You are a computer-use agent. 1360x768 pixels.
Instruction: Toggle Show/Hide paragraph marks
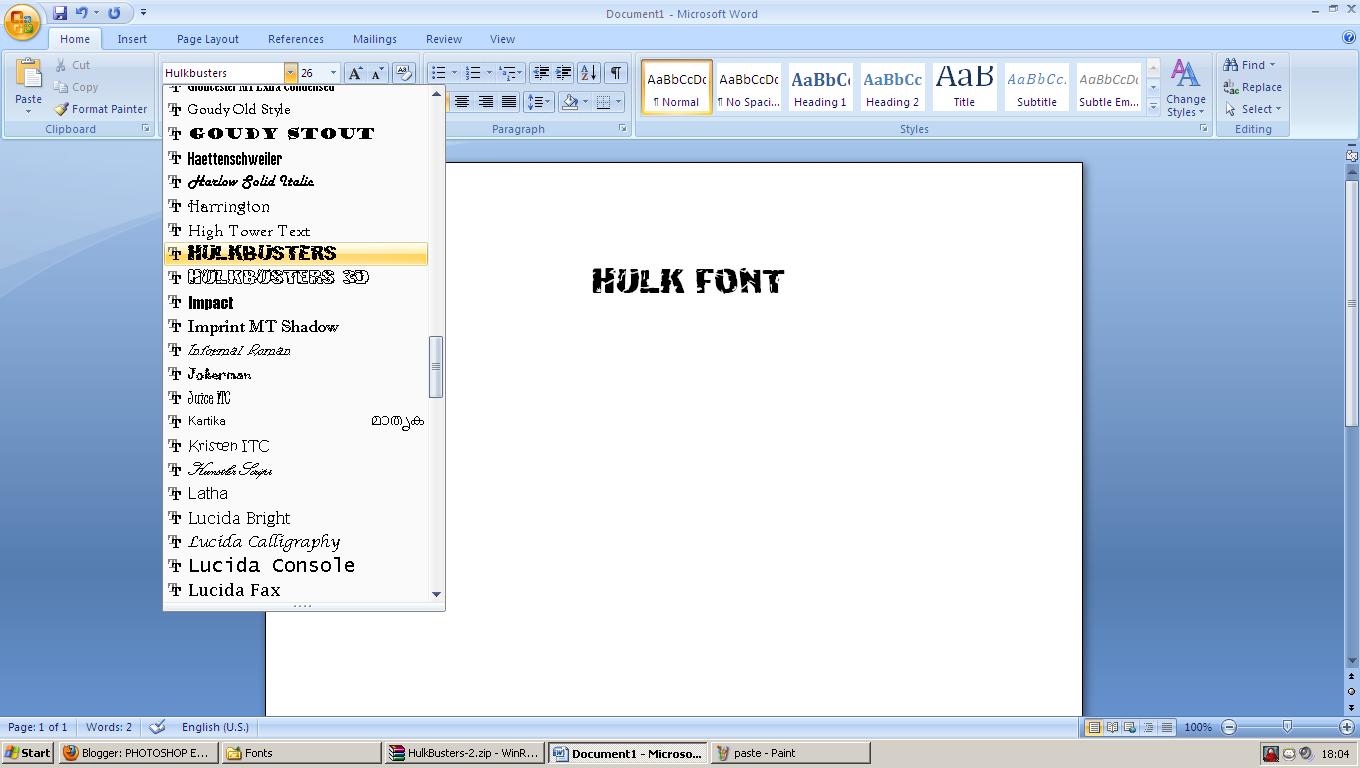(x=616, y=73)
